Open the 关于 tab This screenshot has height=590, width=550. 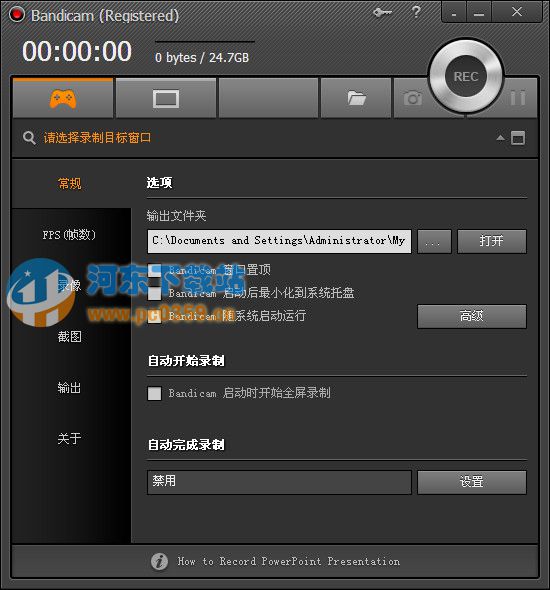click(x=69, y=438)
